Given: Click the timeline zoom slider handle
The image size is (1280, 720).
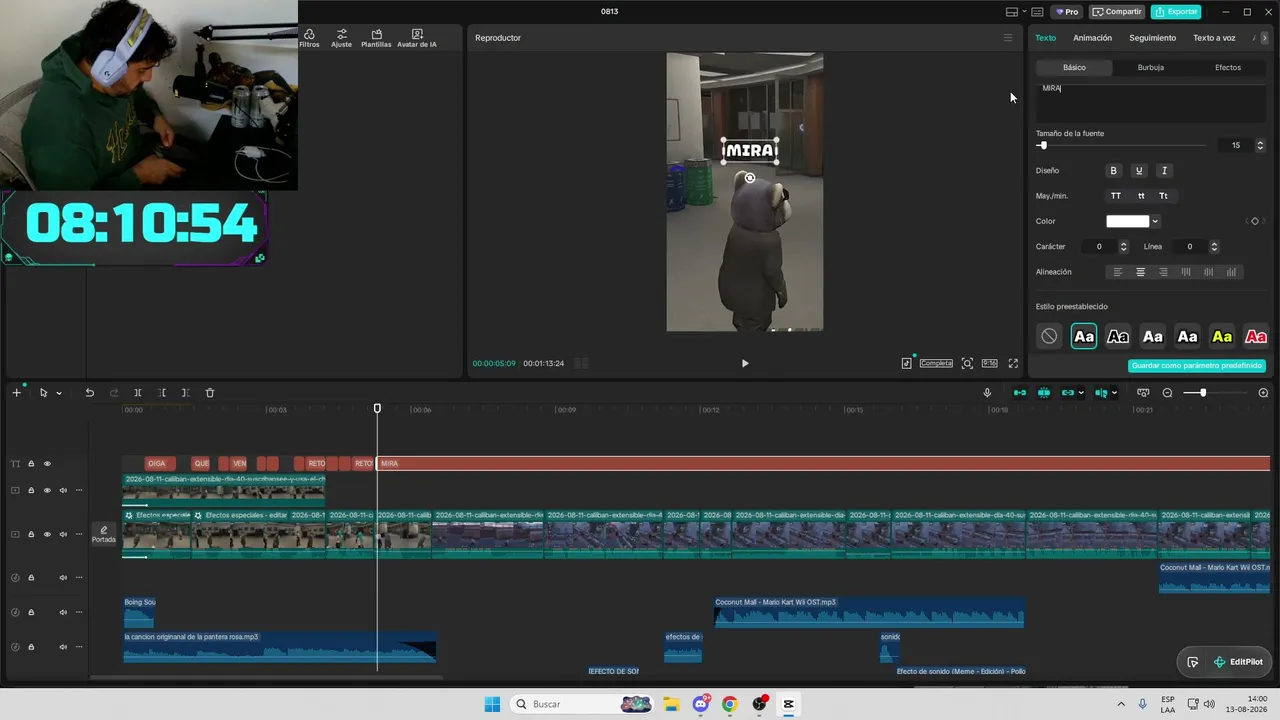Looking at the screenshot, I should (x=1203, y=393).
